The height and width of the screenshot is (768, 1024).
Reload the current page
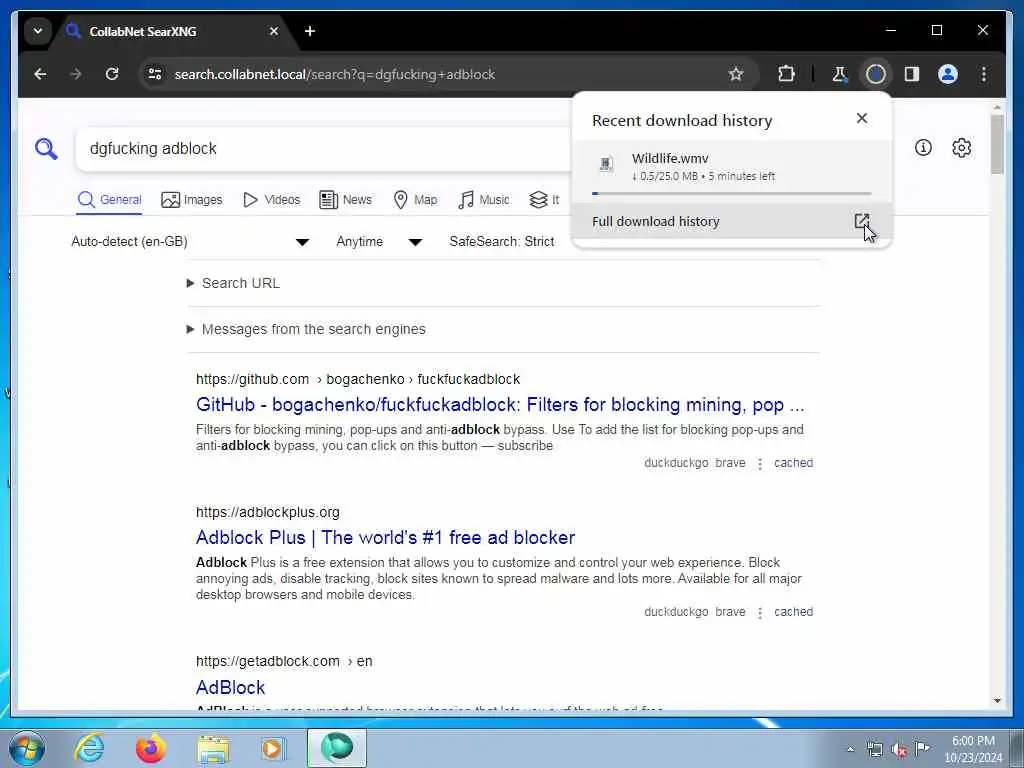(x=112, y=74)
